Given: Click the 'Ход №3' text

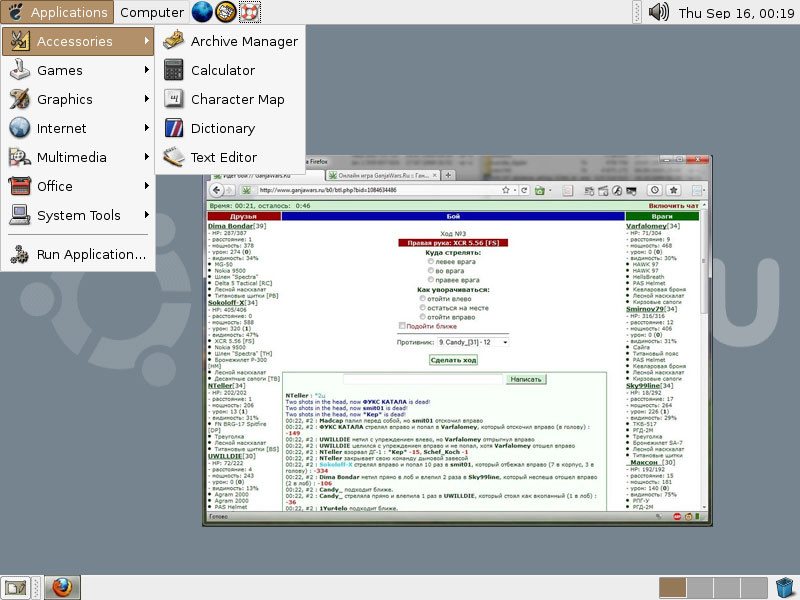Looking at the screenshot, I should (x=453, y=234).
